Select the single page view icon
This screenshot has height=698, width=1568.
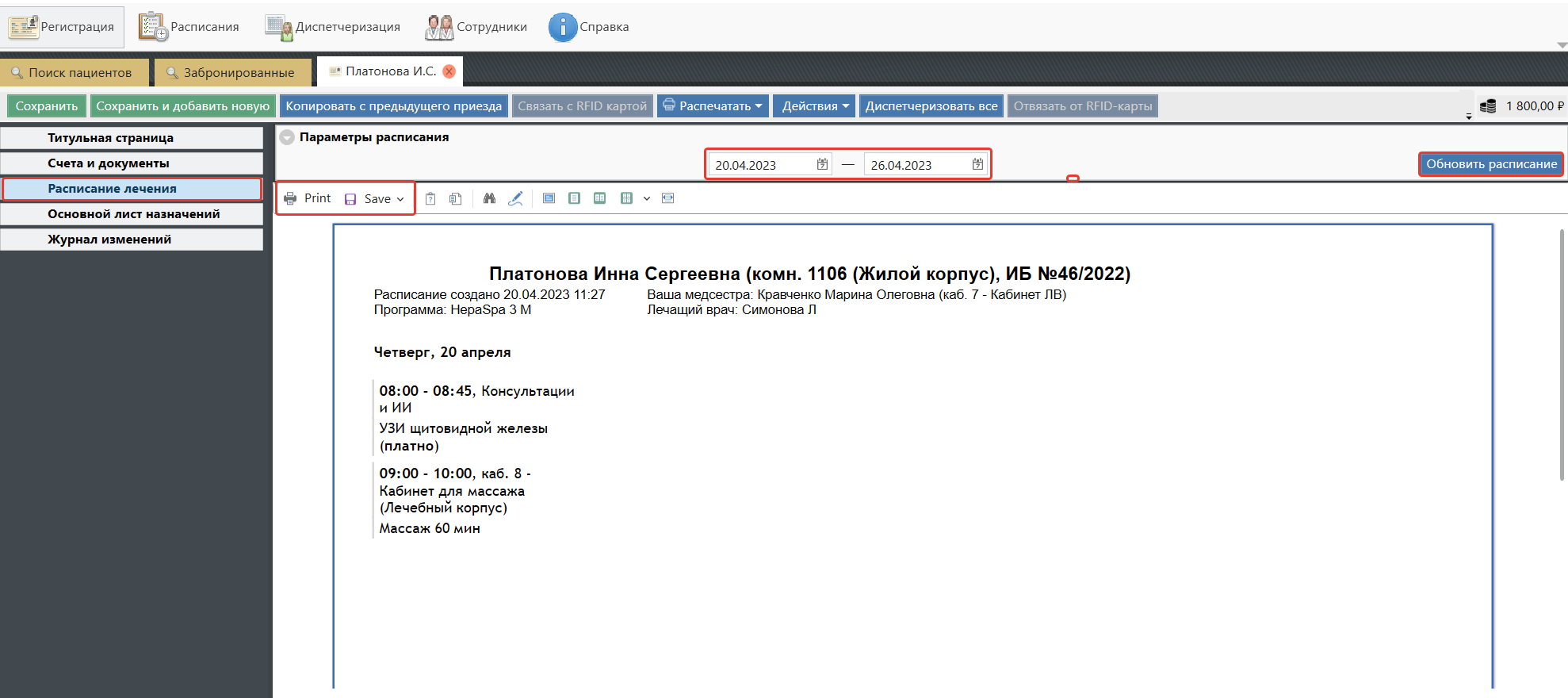tap(574, 198)
